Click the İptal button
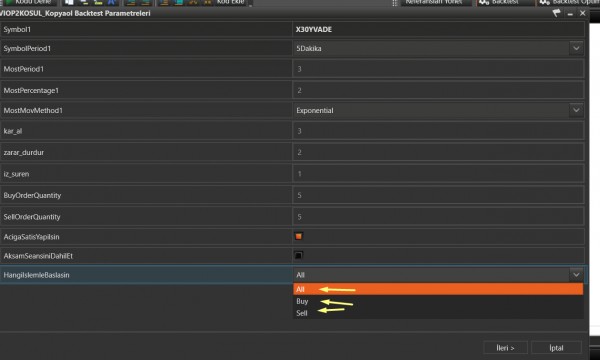This screenshot has width=600, height=360. point(556,348)
